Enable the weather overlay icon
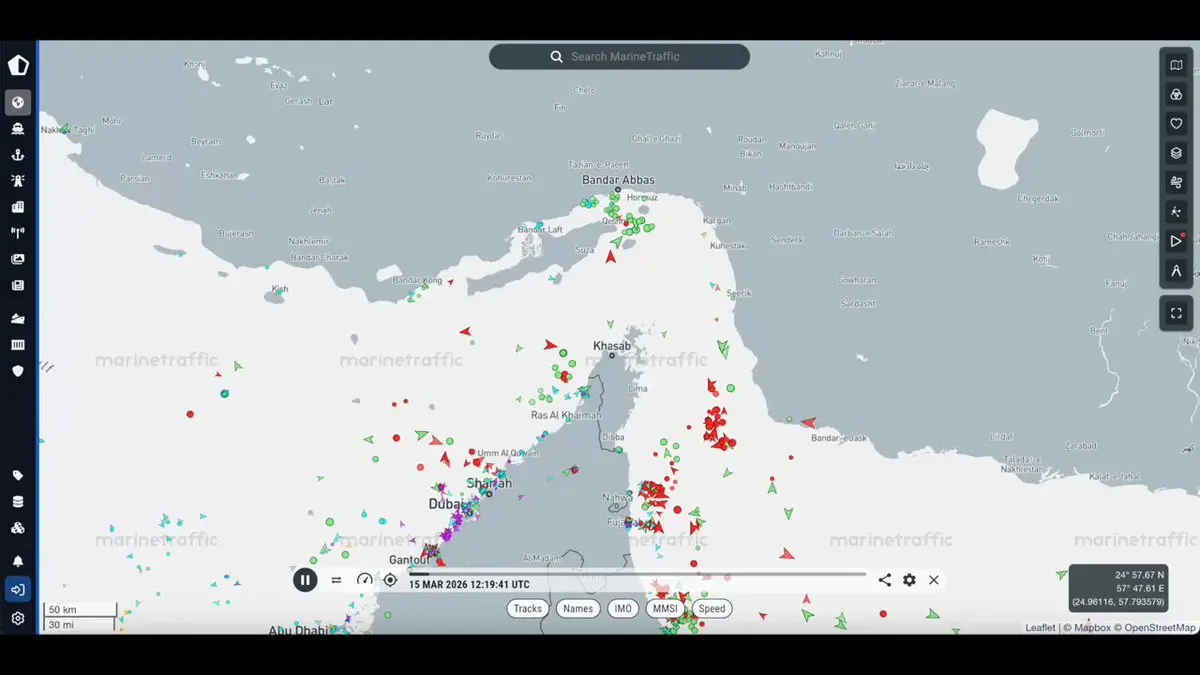Screen dimensions: 1200x675 coord(1176,181)
